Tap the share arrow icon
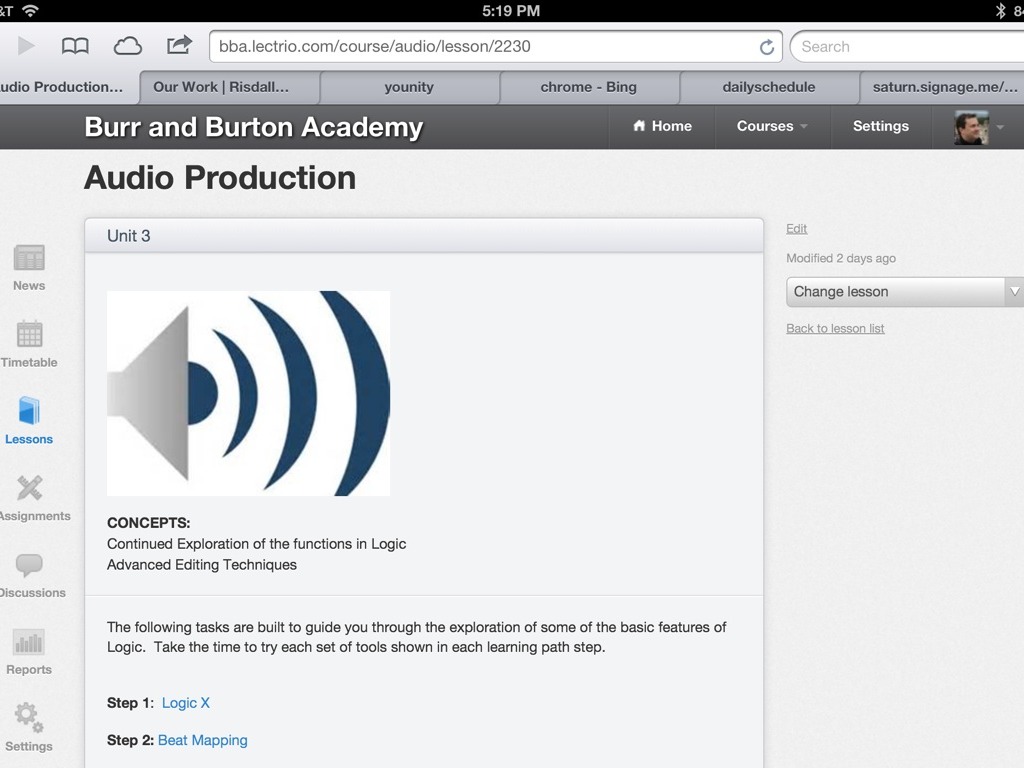Screen dimensions: 1024x768 pos(179,45)
